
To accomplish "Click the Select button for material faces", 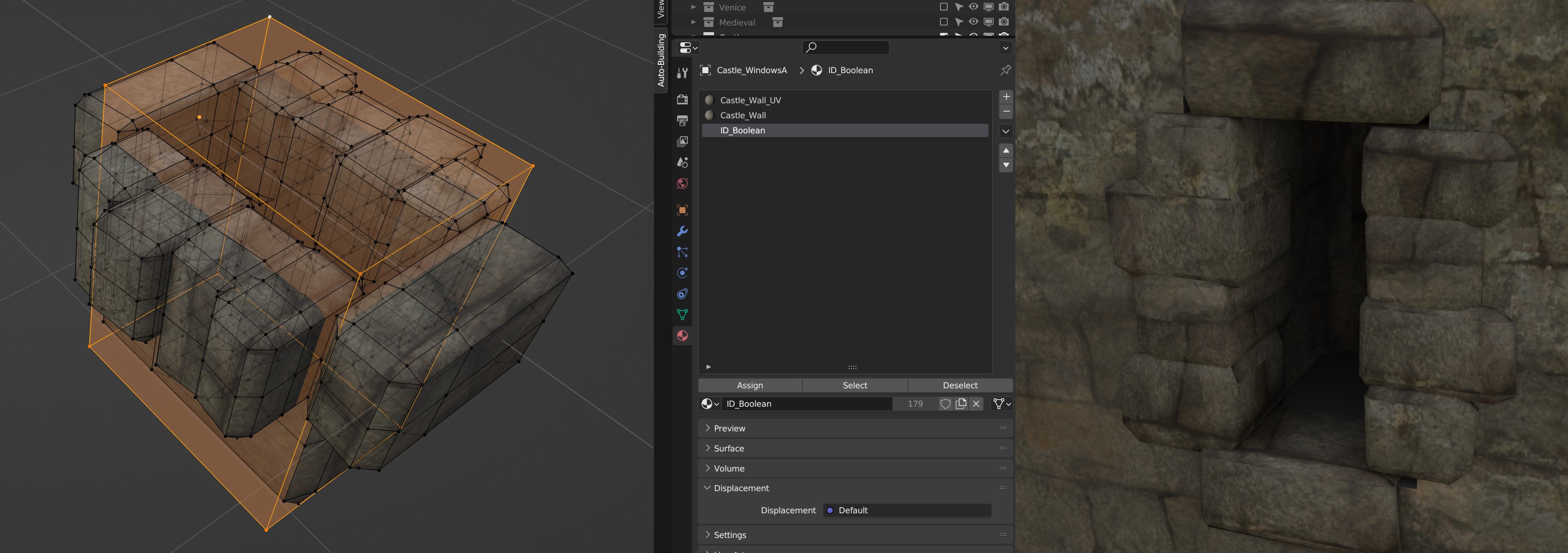I will click(855, 385).
